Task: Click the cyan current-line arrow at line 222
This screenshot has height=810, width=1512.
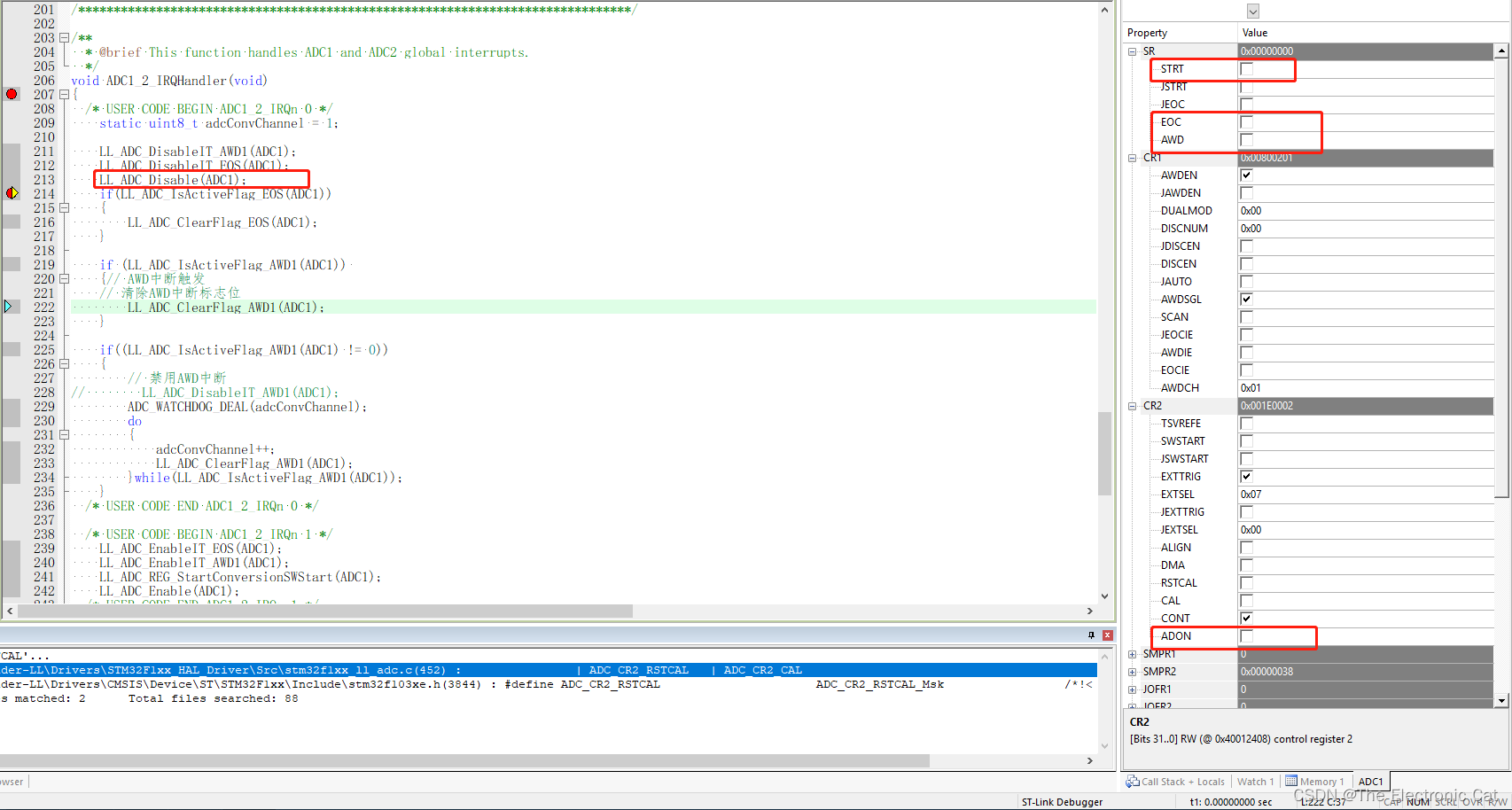Action: point(9,307)
